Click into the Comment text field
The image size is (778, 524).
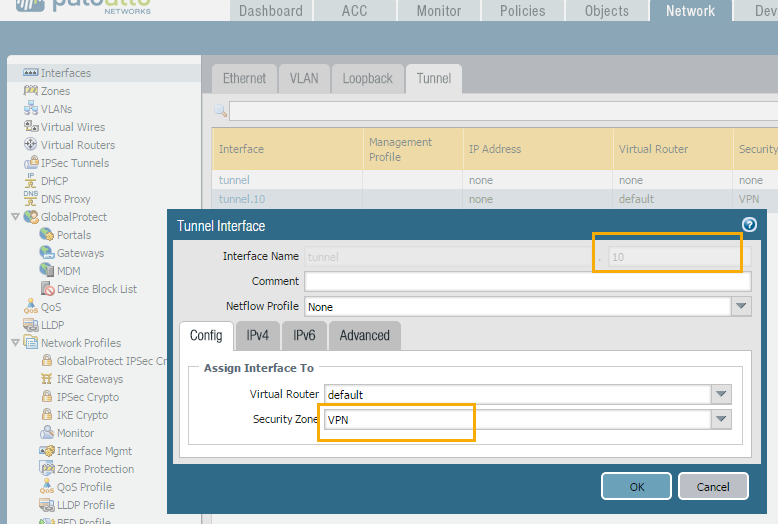pos(527,282)
